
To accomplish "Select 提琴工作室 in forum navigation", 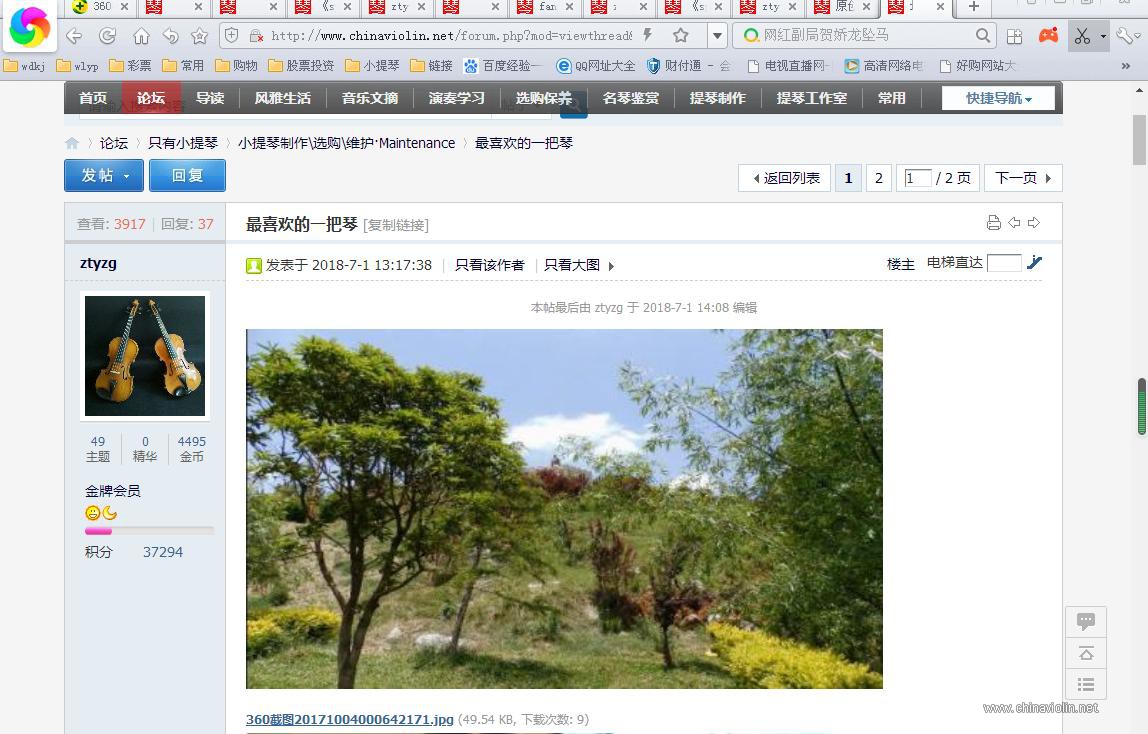I will (812, 98).
